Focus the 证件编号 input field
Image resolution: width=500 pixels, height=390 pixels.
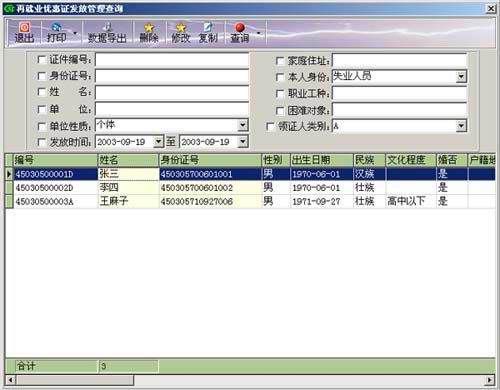pos(172,60)
